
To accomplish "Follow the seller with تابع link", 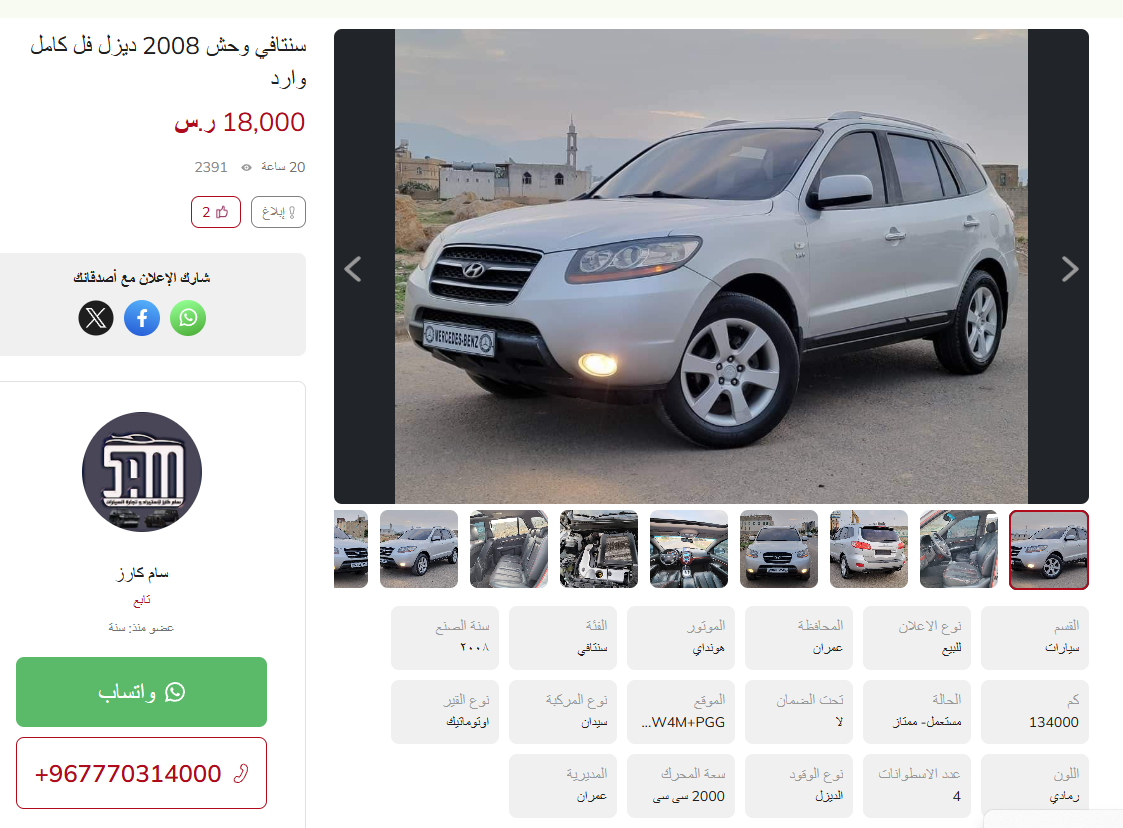I will (x=142, y=600).
